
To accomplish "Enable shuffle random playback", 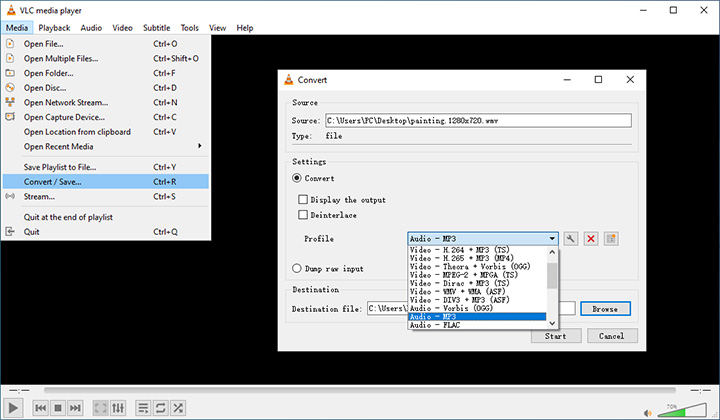I will tap(177, 408).
